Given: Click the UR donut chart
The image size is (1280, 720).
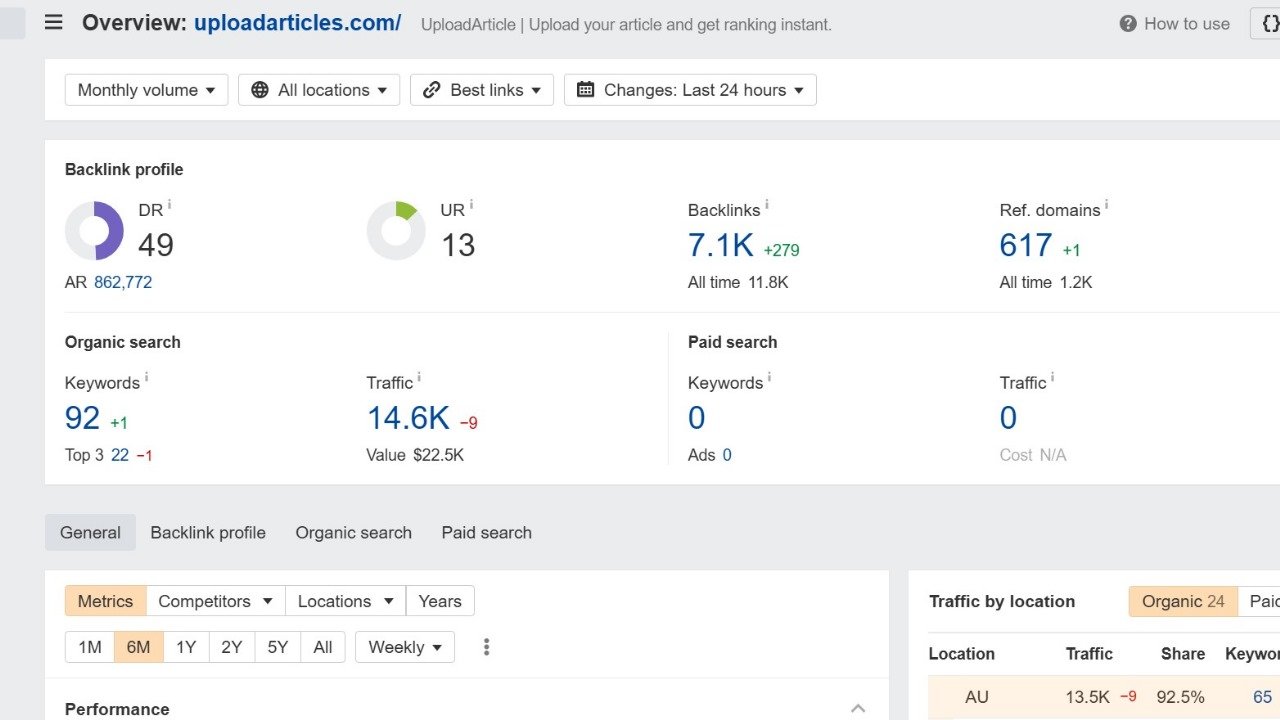Looking at the screenshot, I should pos(396,230).
